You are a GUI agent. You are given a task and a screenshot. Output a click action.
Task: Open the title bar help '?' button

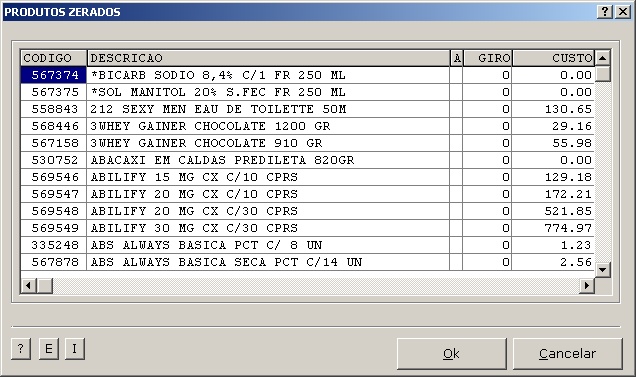click(x=604, y=11)
